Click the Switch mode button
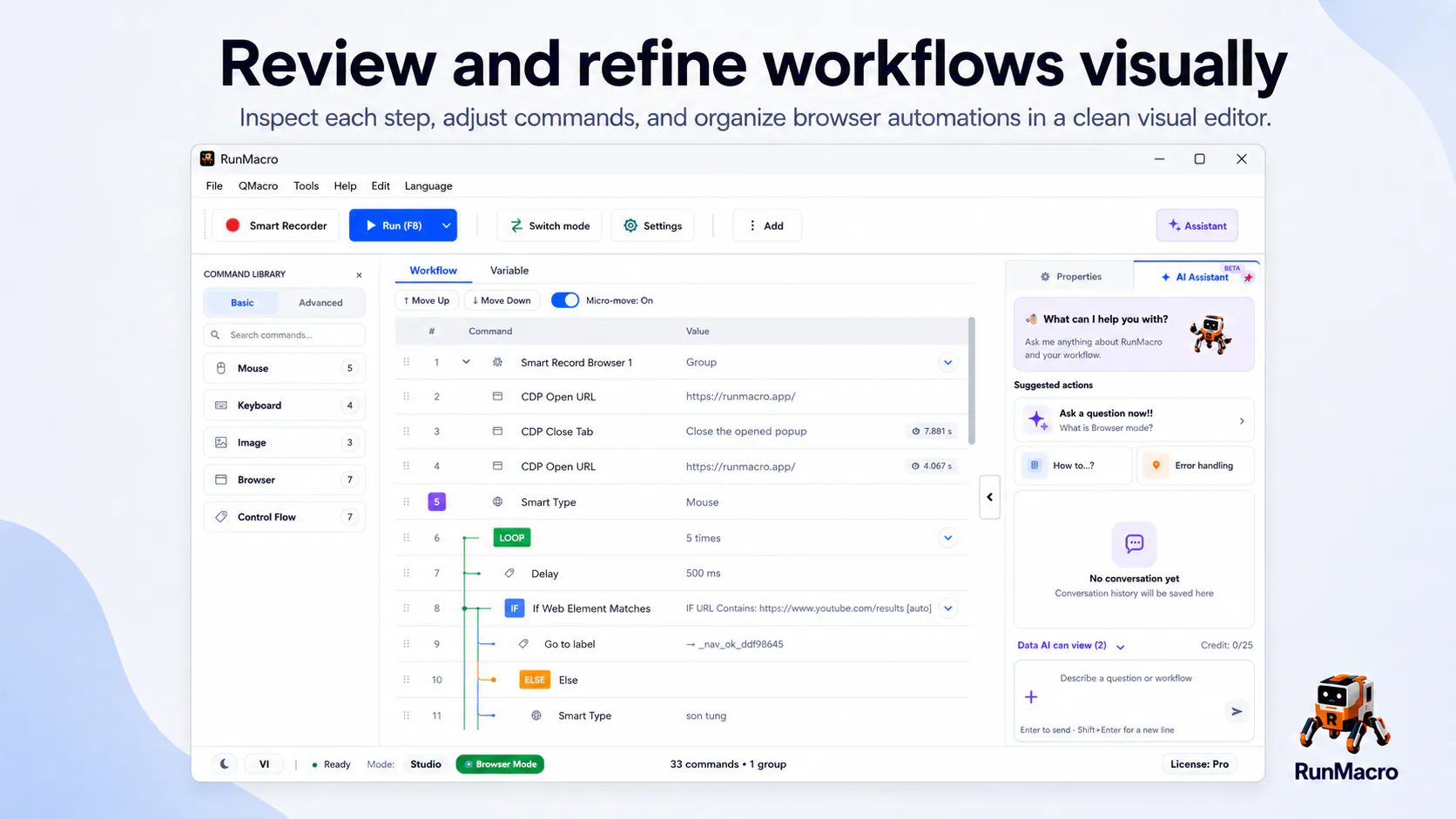 [549, 225]
